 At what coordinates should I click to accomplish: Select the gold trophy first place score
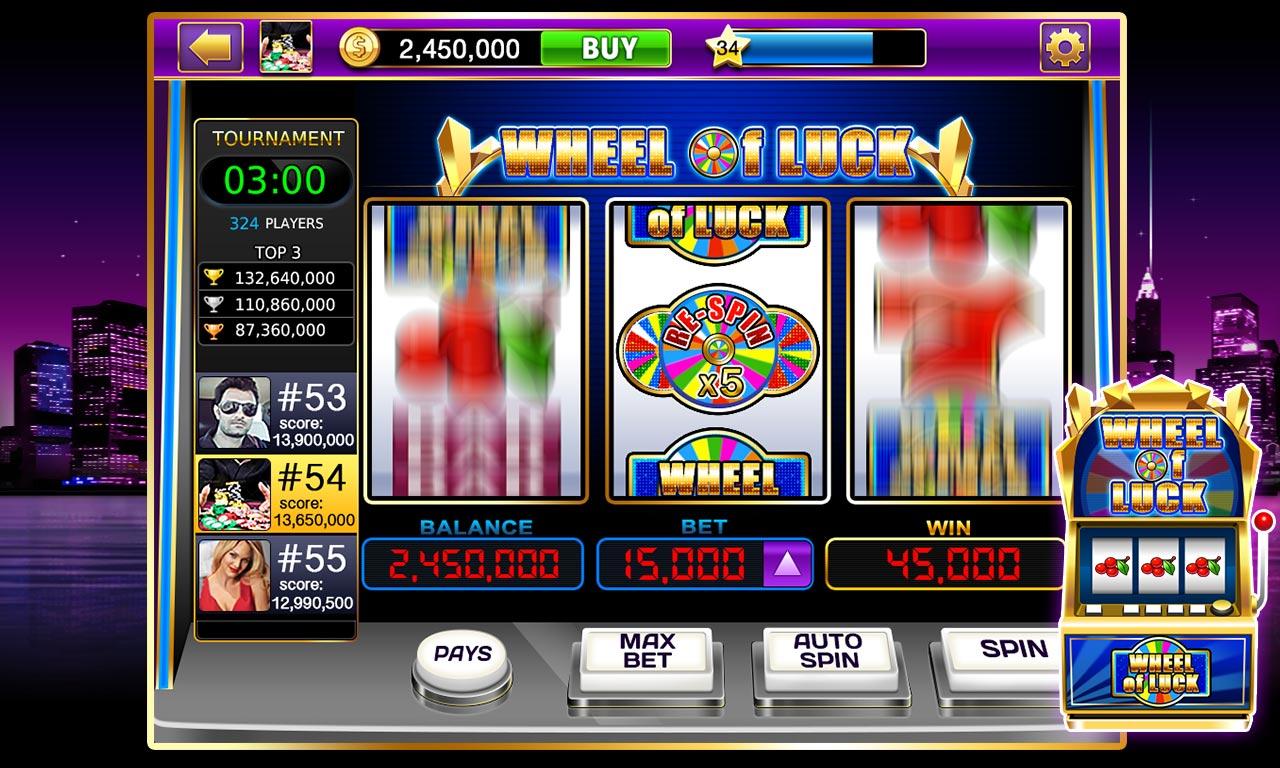click(277, 277)
